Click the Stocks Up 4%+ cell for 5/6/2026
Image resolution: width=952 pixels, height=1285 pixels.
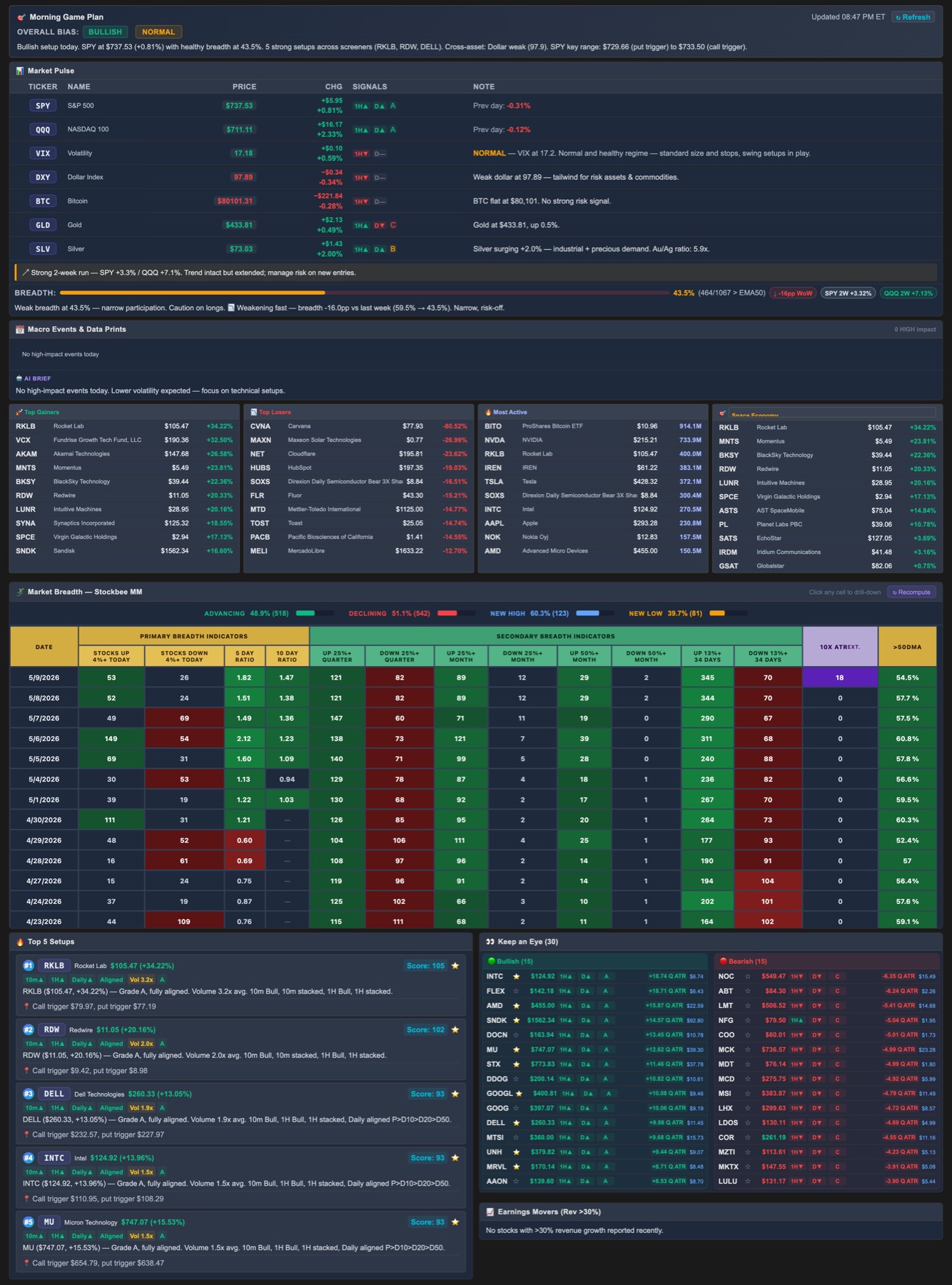pyautogui.click(x=111, y=739)
